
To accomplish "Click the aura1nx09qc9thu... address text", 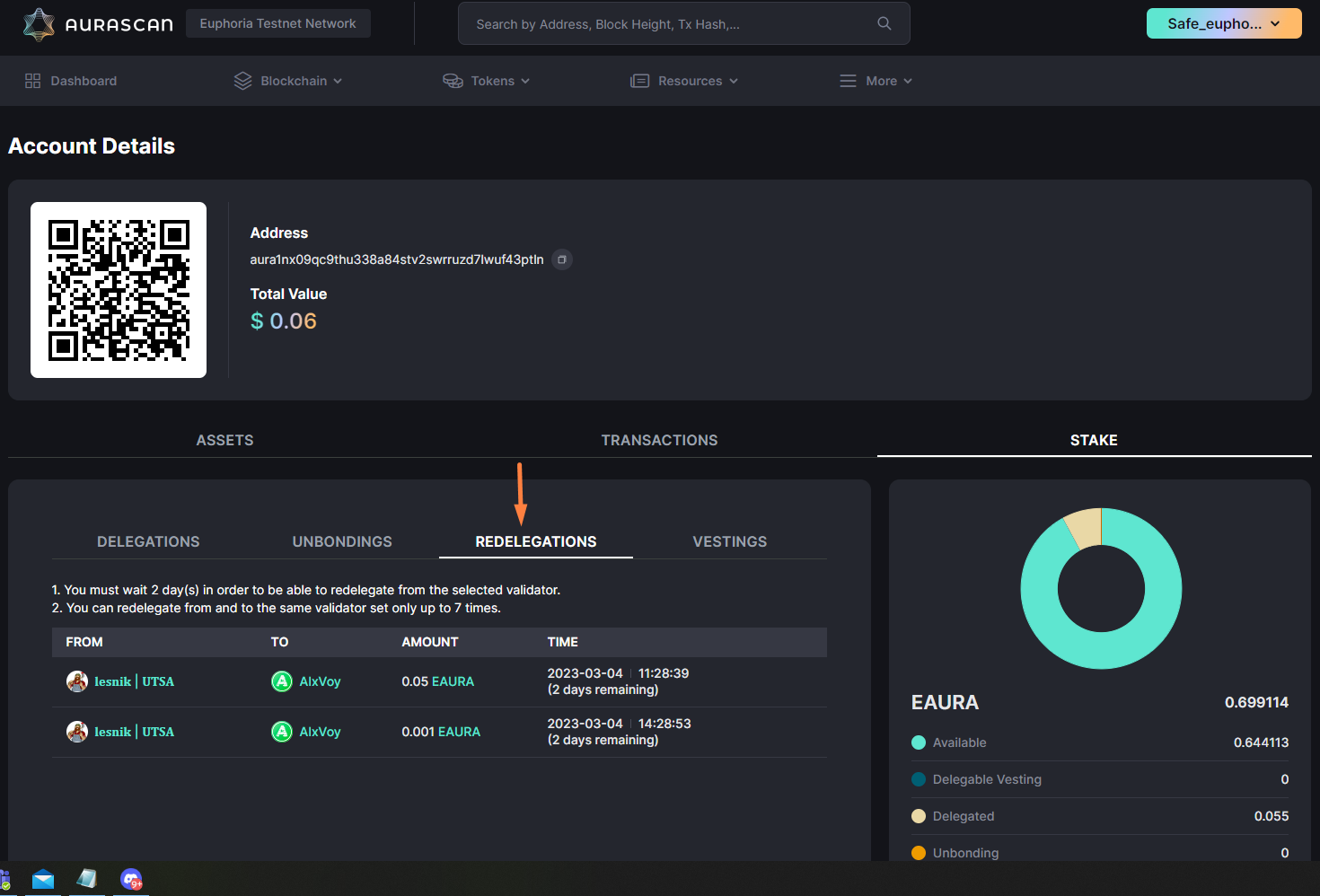I will click(x=397, y=259).
